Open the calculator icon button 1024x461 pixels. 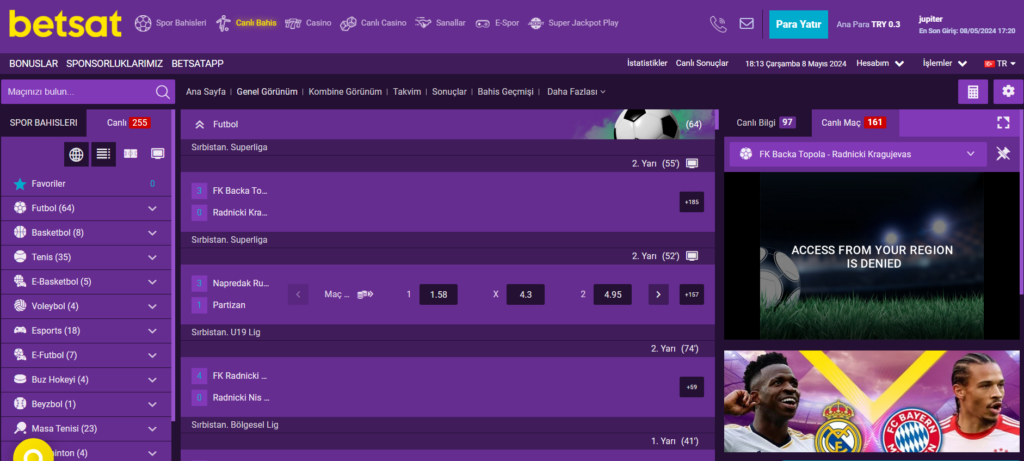tap(973, 92)
